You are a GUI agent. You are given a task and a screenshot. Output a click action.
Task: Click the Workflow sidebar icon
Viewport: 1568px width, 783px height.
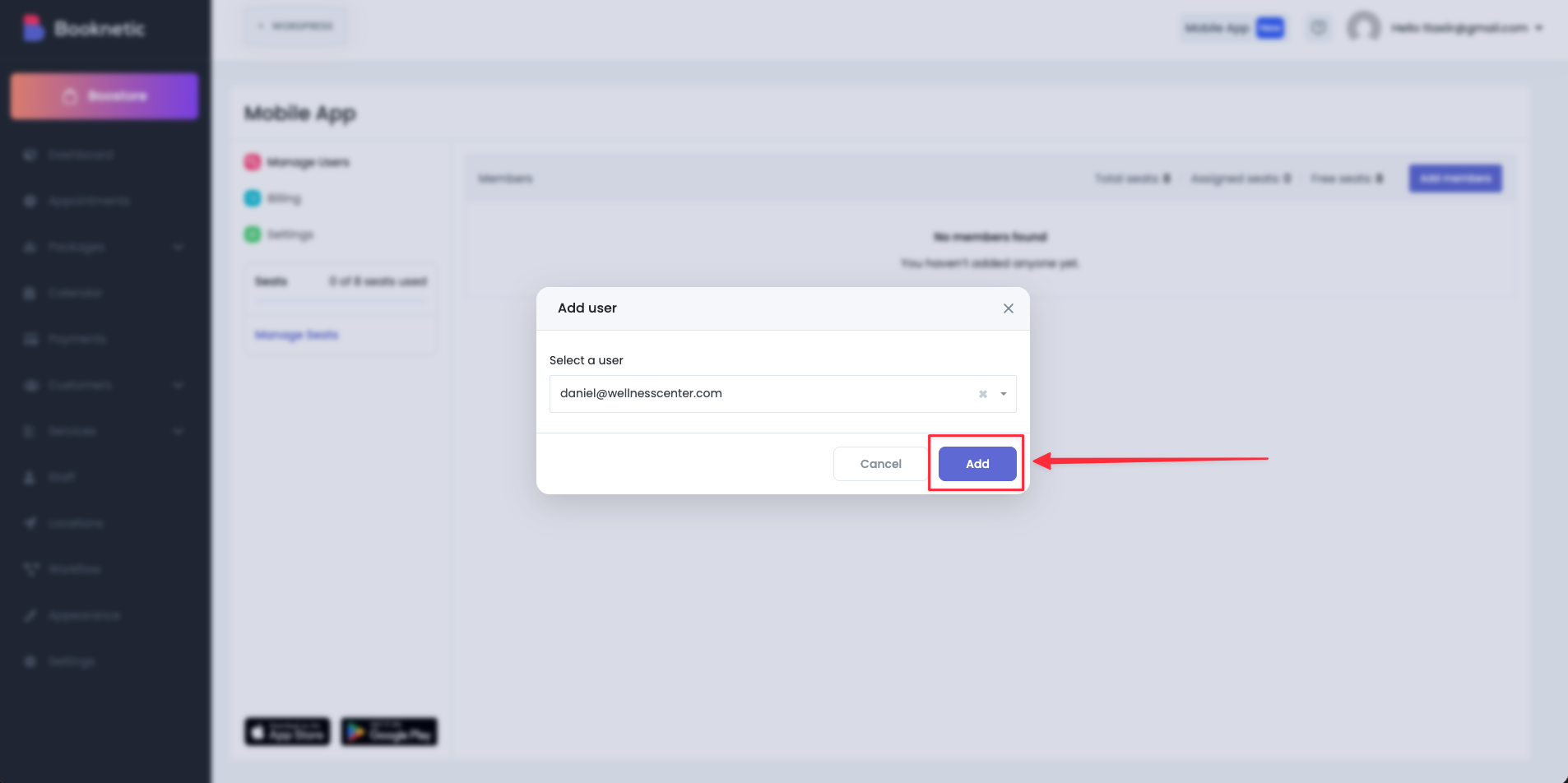[30, 569]
